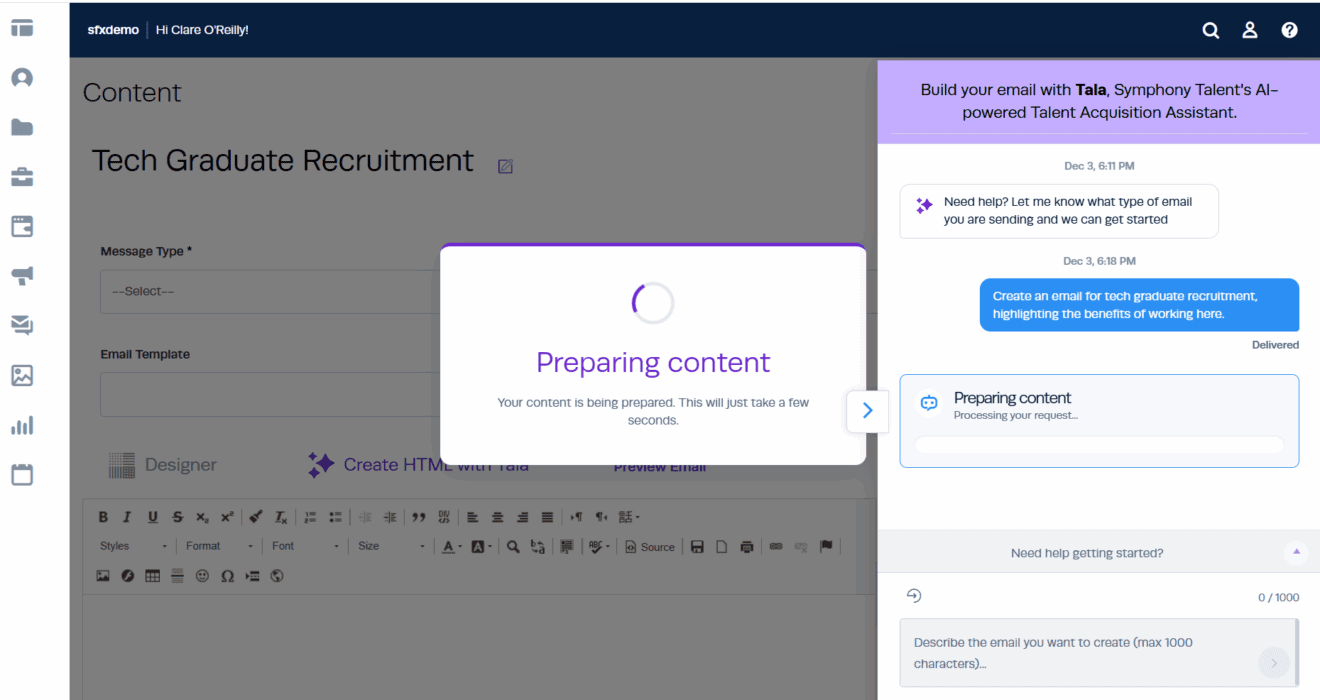Open the Preview Email link
The height and width of the screenshot is (700, 1320).
[x=660, y=466]
